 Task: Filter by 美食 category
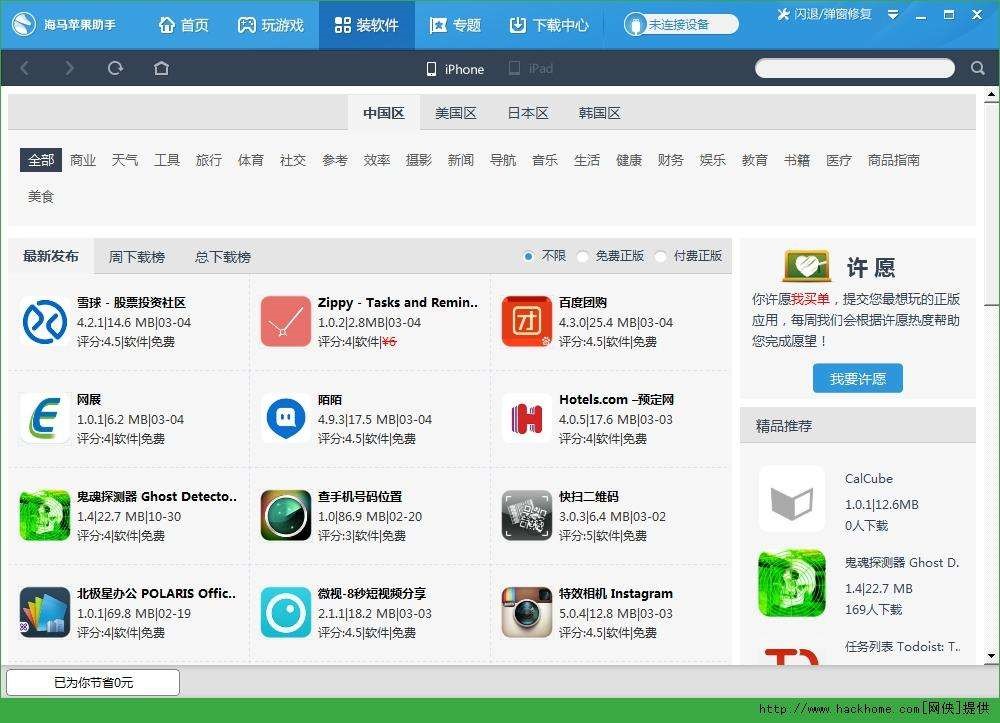(41, 196)
